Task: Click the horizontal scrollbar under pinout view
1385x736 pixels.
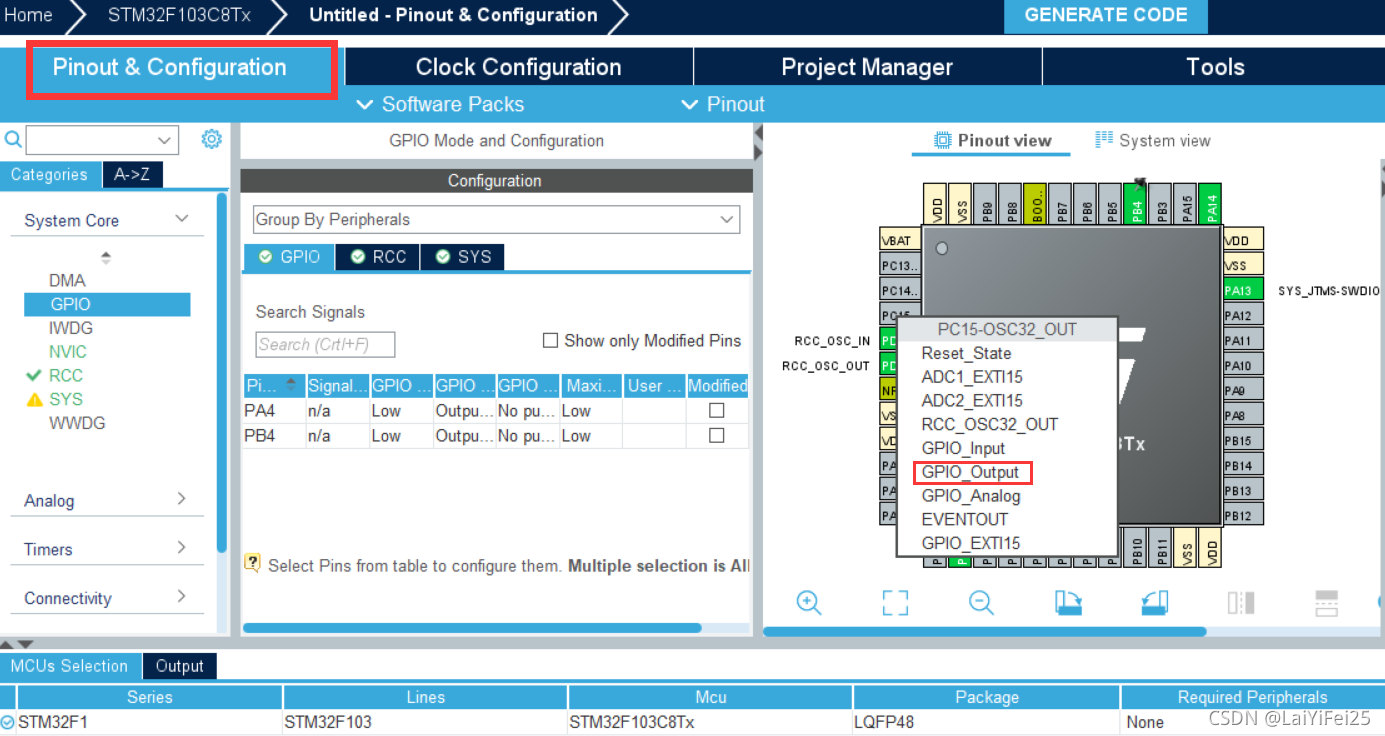Action: pos(984,631)
